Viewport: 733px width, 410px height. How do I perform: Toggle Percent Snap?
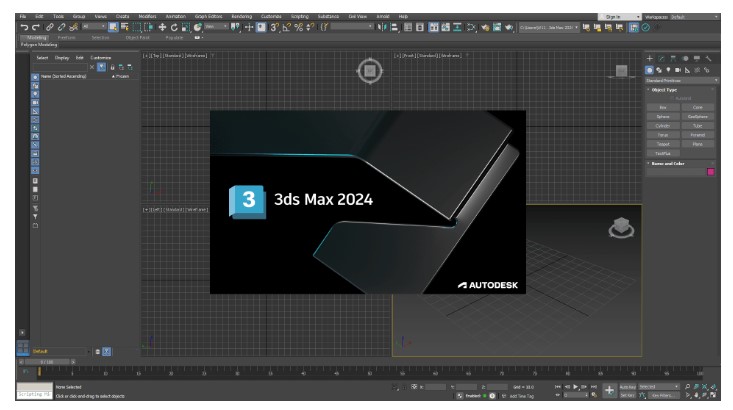point(298,28)
